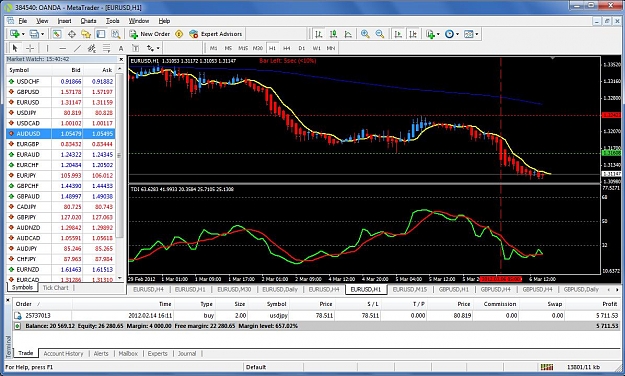This screenshot has height=376, width=625.
Task: Open the Tools menu
Action: (x=112, y=21)
